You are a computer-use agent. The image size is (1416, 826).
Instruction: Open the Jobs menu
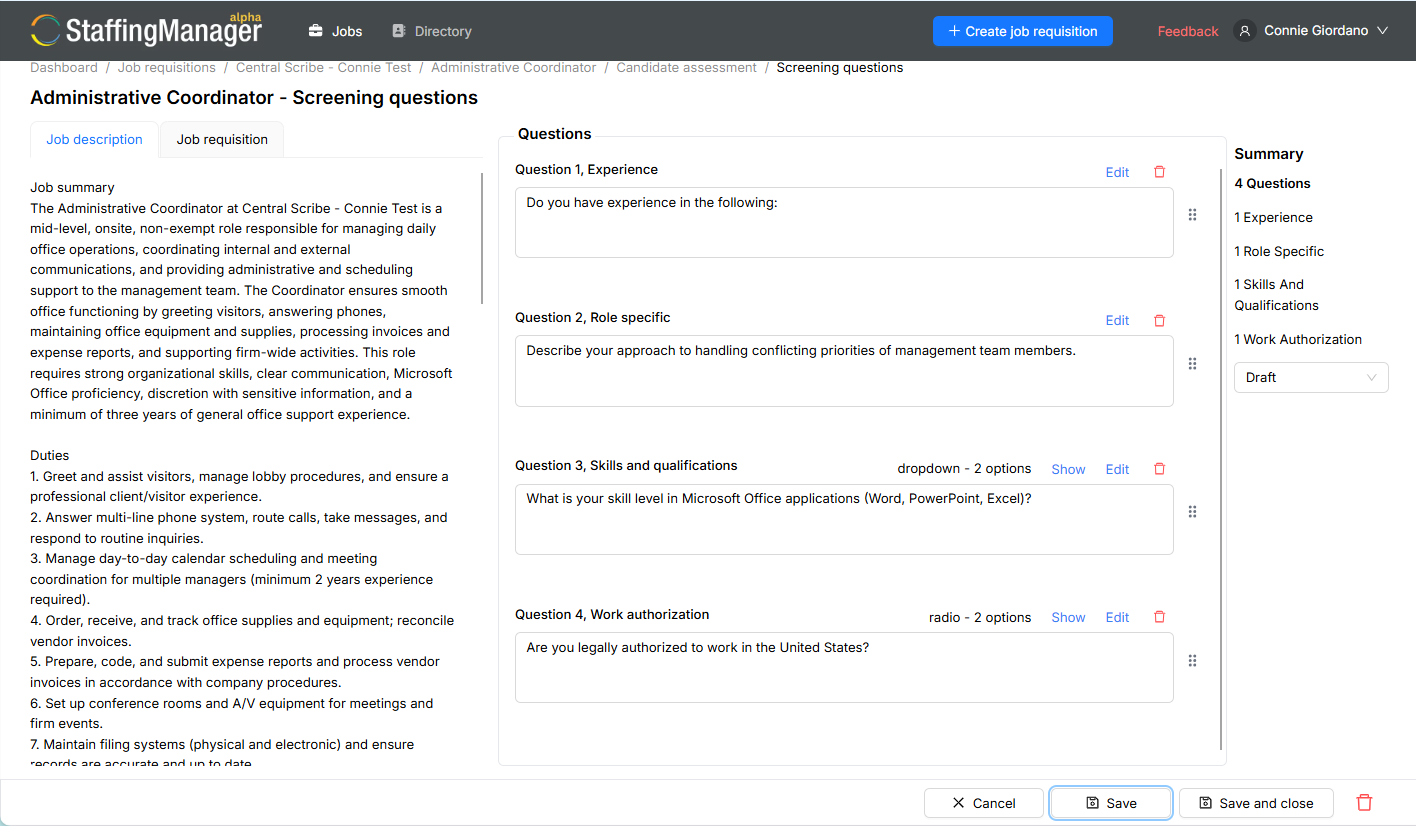pyautogui.click(x=335, y=31)
